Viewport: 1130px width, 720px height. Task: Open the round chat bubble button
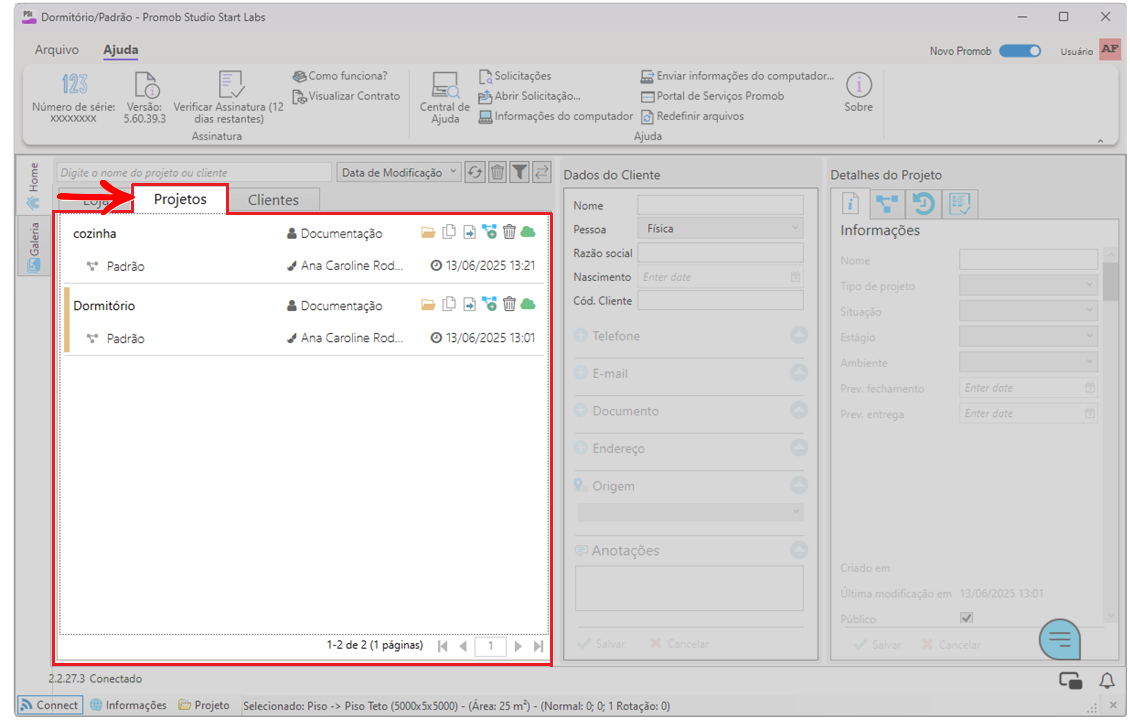coord(1059,639)
